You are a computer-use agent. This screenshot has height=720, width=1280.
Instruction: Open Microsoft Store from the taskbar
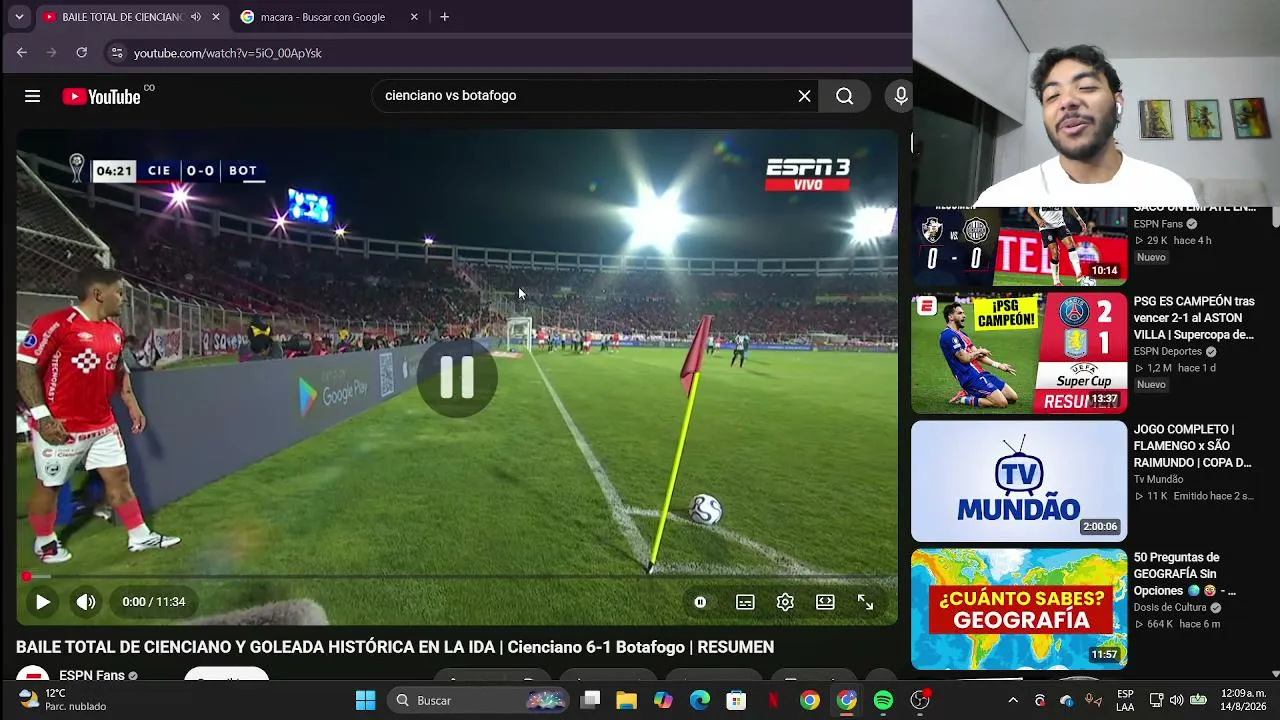[736, 700]
